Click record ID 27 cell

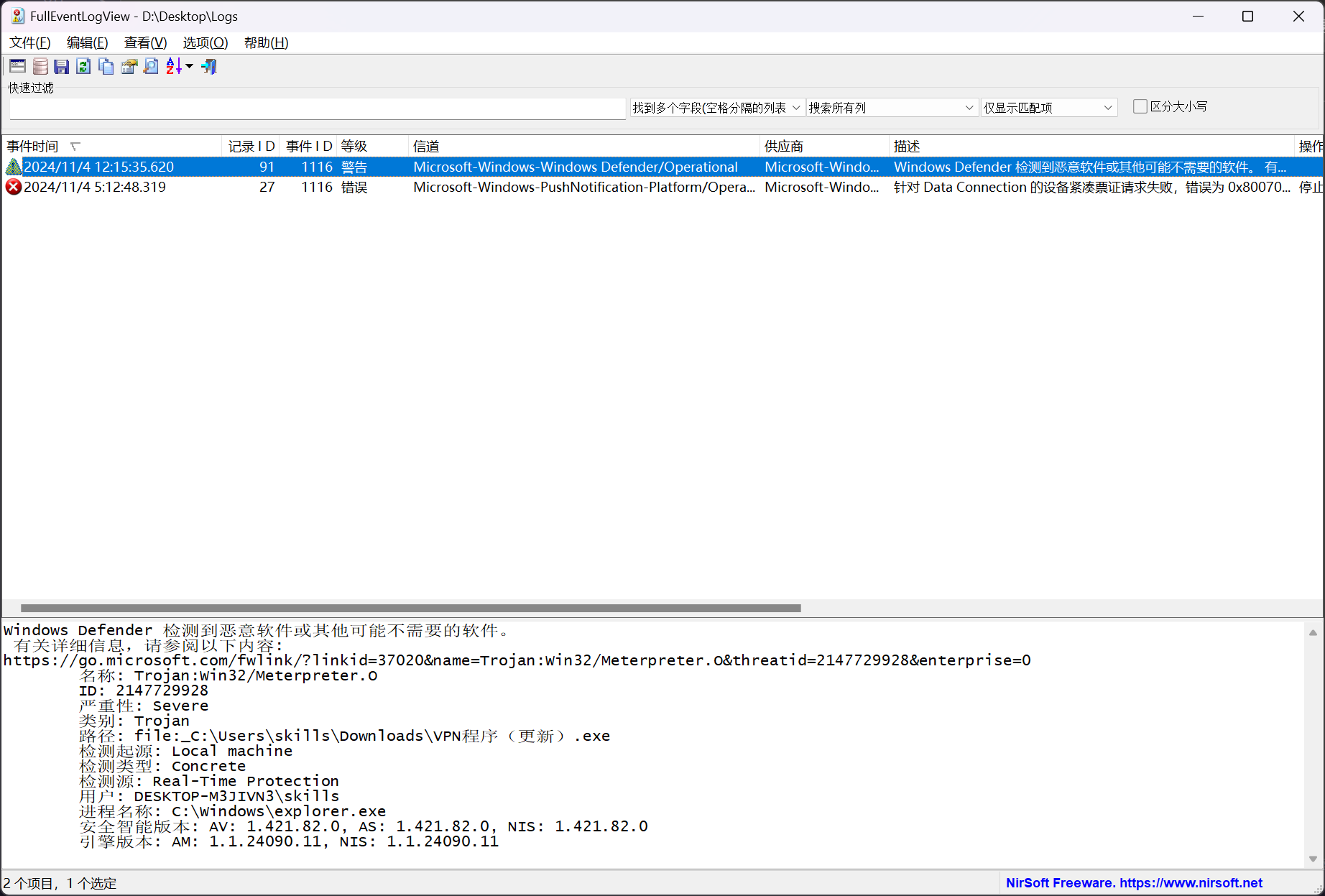(x=267, y=188)
